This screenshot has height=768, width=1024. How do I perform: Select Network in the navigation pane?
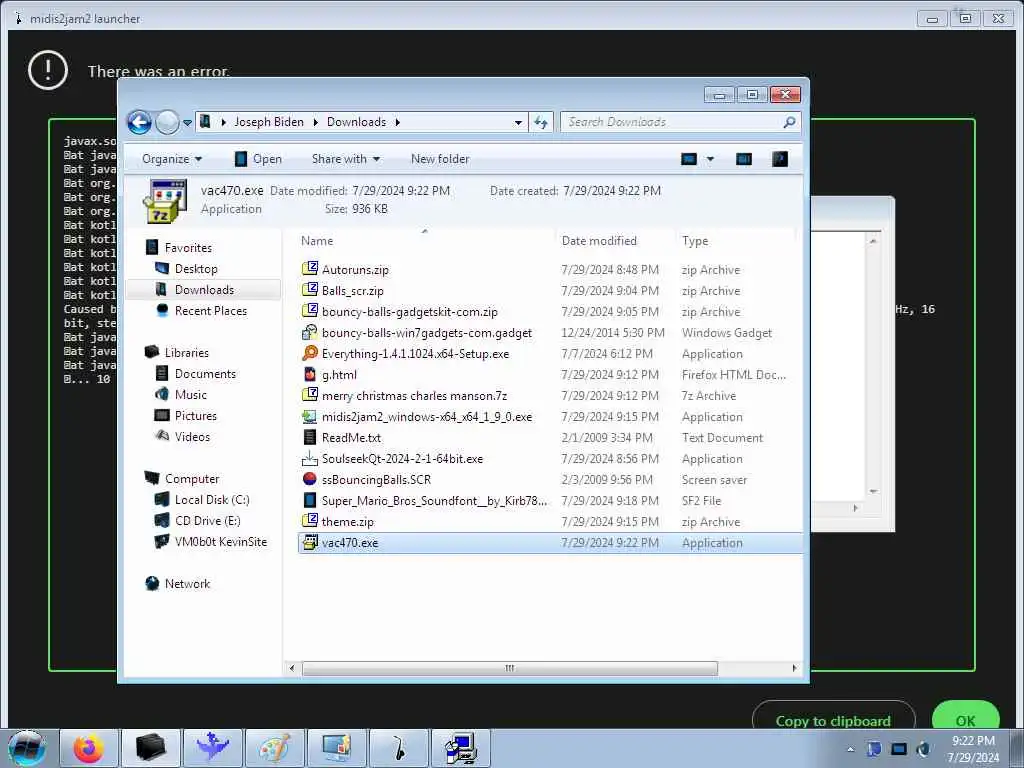click(x=187, y=584)
